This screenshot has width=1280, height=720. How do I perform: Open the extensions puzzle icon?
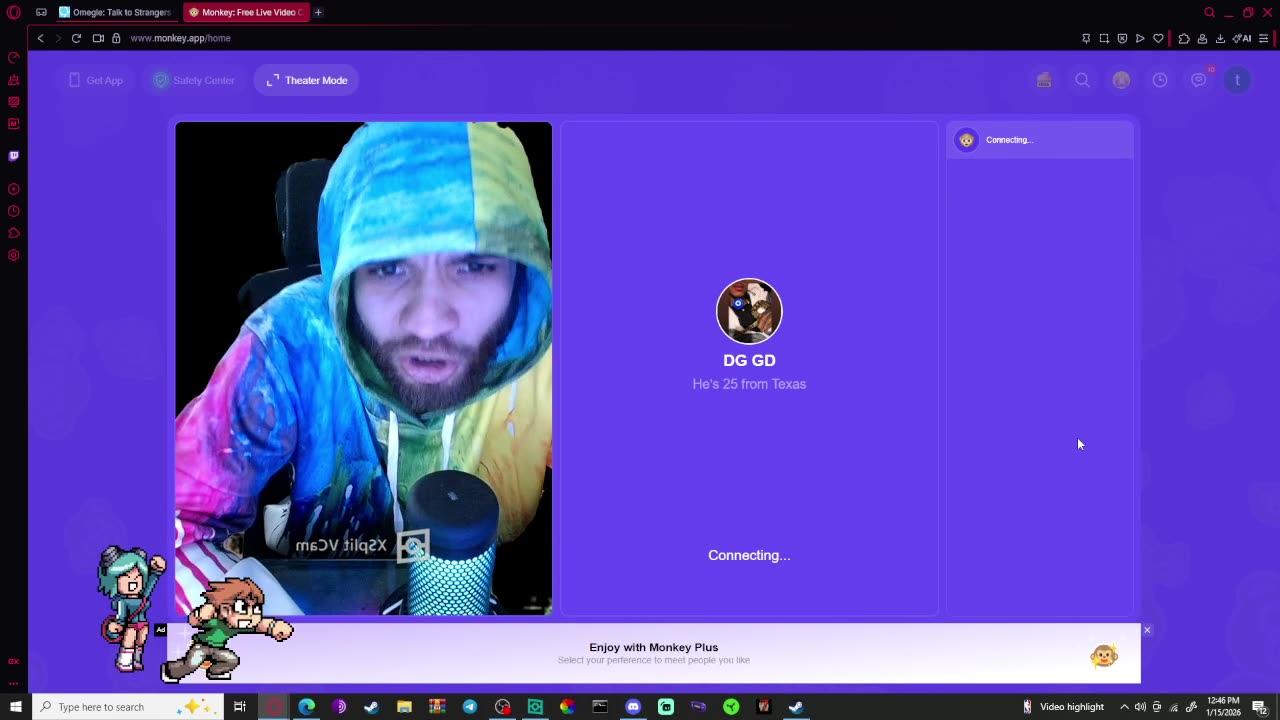pyautogui.click(x=1184, y=38)
